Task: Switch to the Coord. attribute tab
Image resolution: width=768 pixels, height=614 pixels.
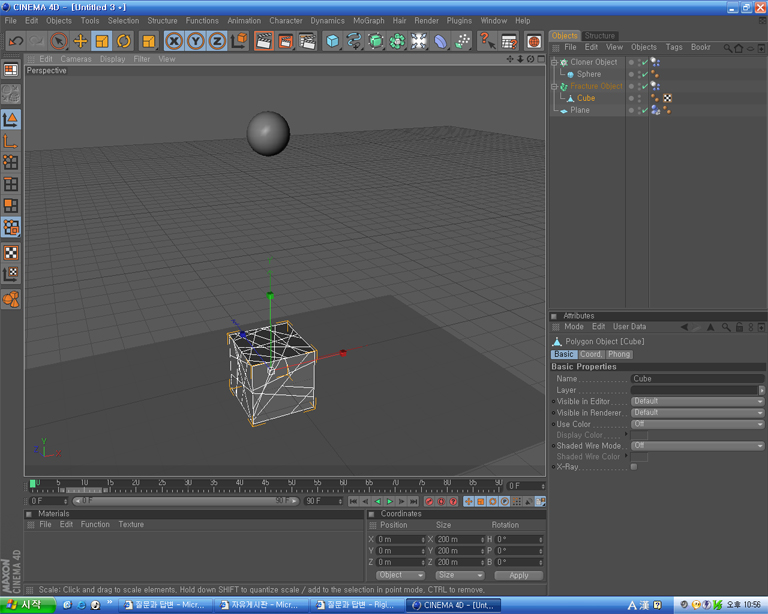Action: 591,354
